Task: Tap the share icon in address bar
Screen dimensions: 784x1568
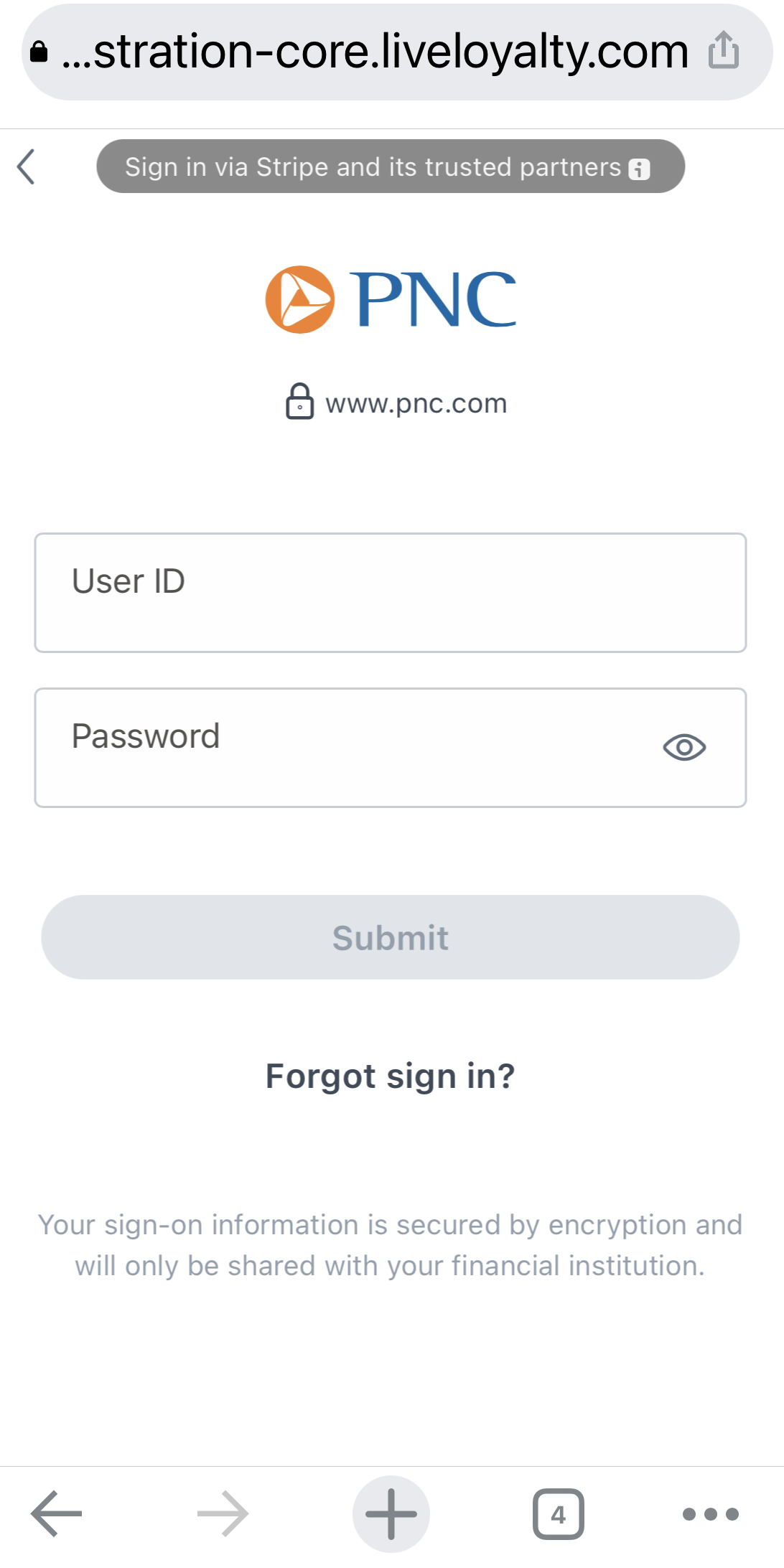Action: [x=723, y=50]
